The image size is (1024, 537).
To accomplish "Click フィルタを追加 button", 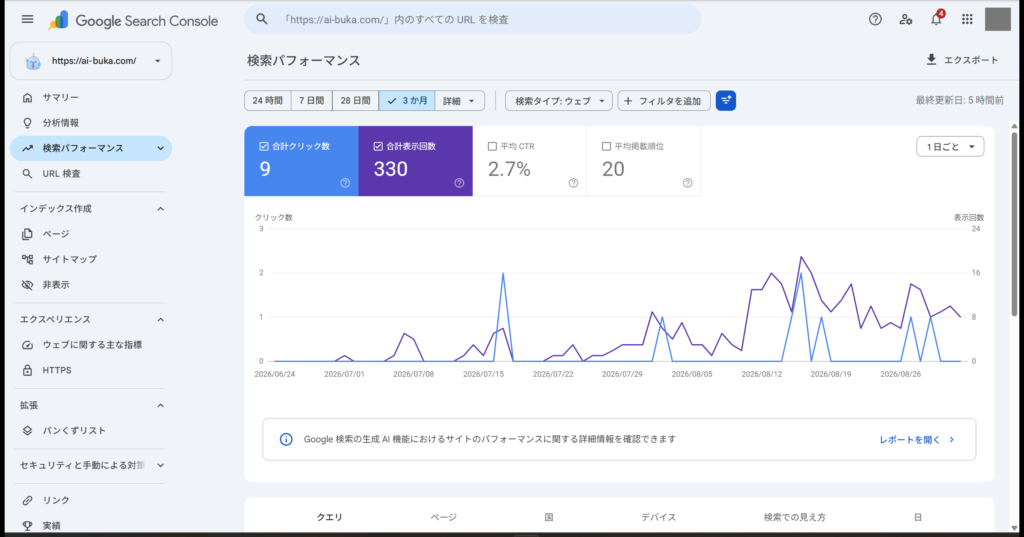I will click(664, 101).
